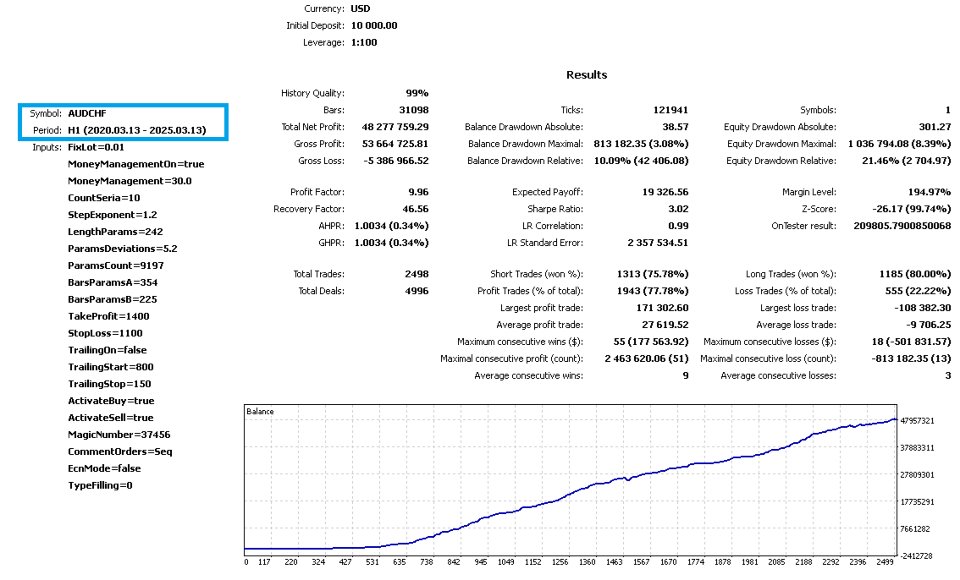The width and height of the screenshot is (960, 580).
Task: Select the Period H1 date range text
Action: pos(137,130)
